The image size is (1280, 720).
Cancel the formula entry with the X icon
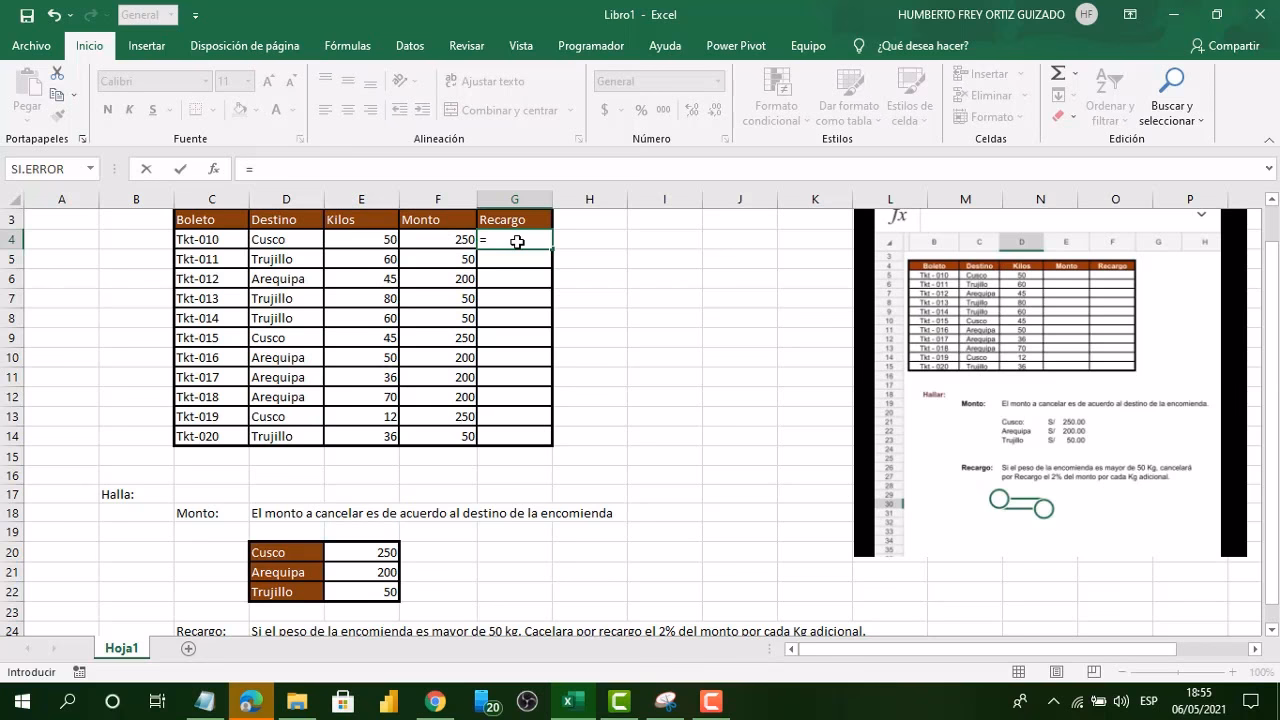pos(146,169)
